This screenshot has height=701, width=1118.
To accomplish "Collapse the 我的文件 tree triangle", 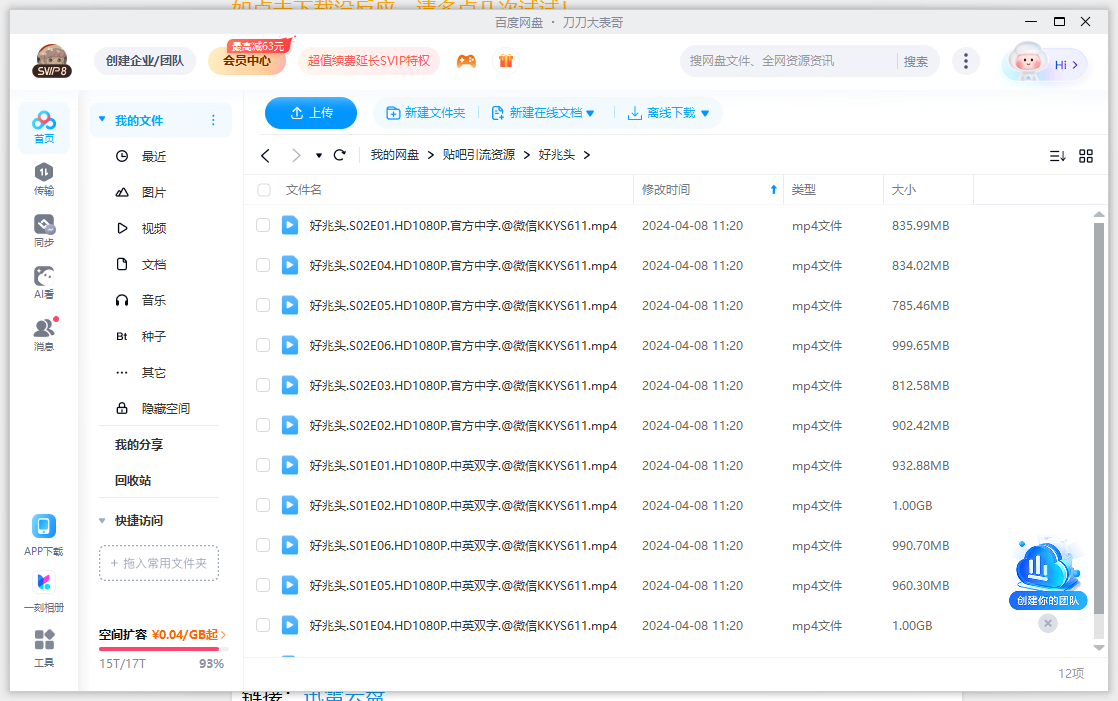I will 102,120.
